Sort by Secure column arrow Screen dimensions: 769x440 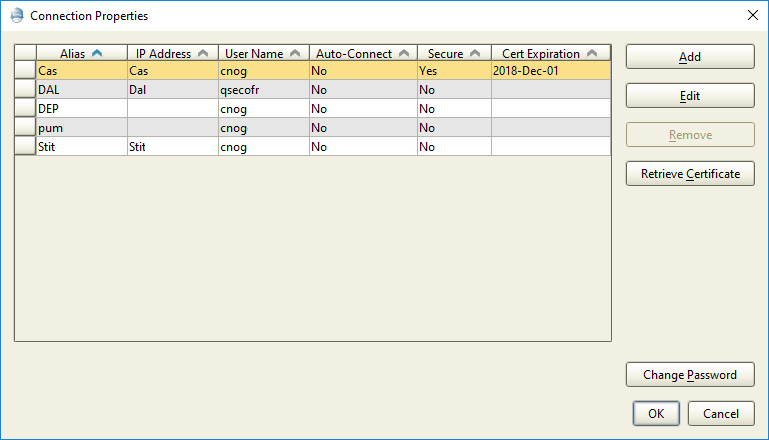[474, 54]
